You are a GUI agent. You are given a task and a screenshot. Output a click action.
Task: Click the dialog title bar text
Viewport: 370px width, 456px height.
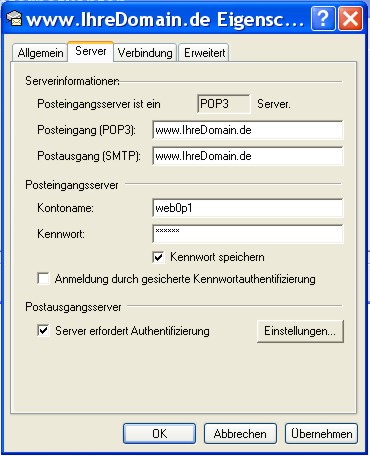click(165, 20)
